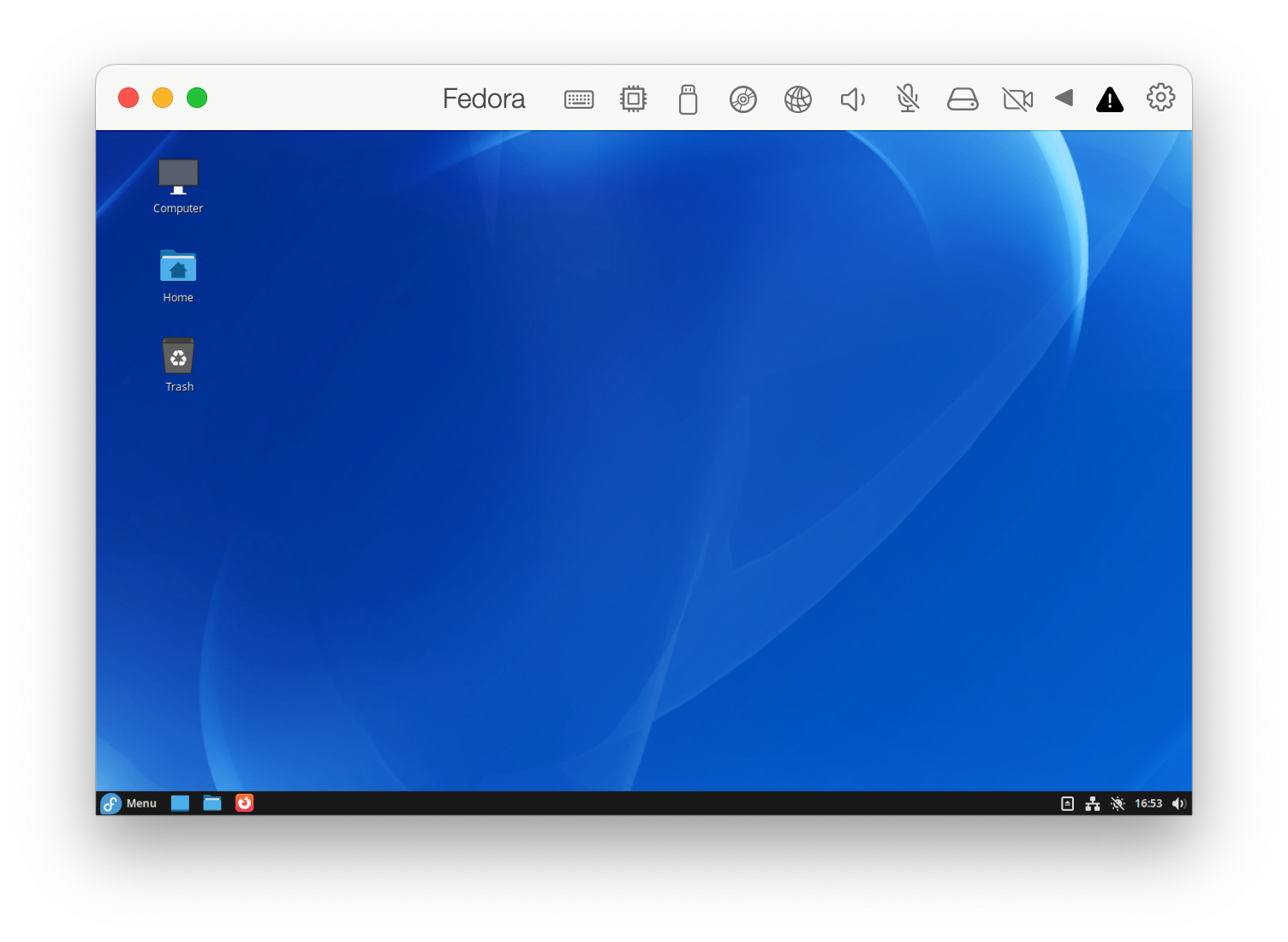Viewport: 1288px width, 942px height.
Task: Select the Home folder desktop icon
Action: pyautogui.click(x=178, y=276)
